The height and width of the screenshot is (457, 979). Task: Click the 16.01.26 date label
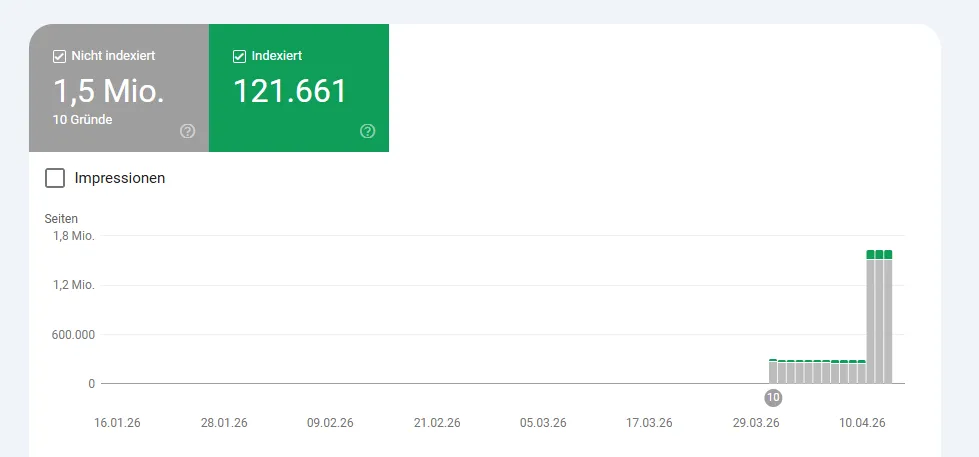point(117,423)
